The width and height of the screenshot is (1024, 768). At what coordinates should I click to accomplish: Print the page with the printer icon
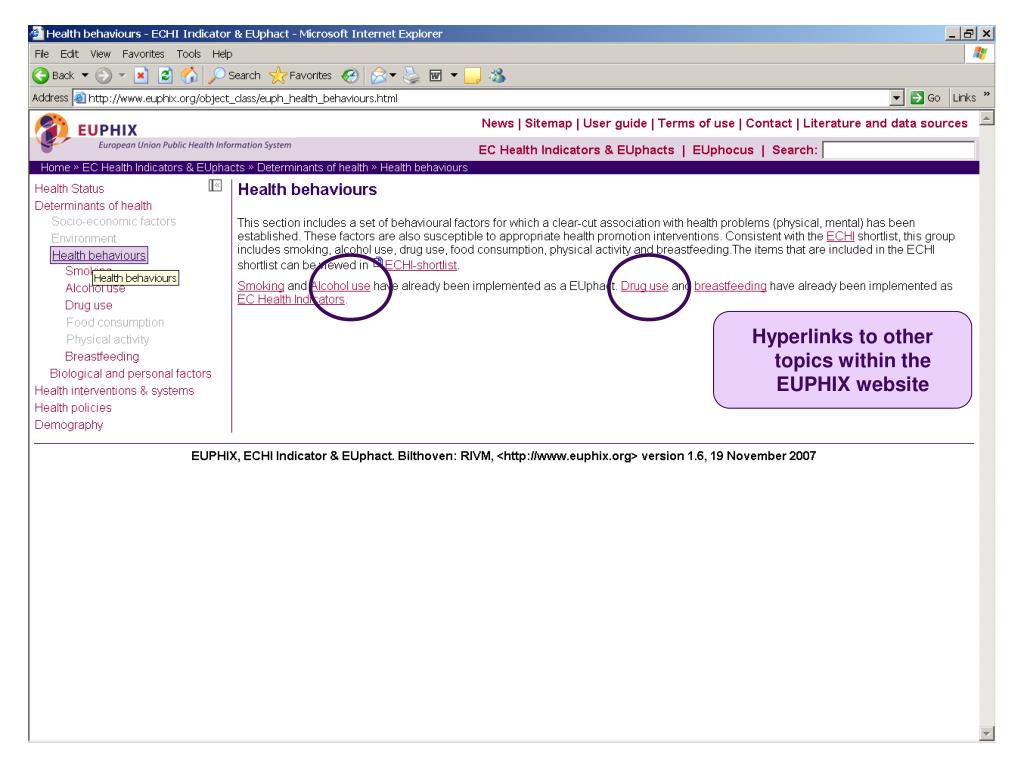click(x=411, y=76)
